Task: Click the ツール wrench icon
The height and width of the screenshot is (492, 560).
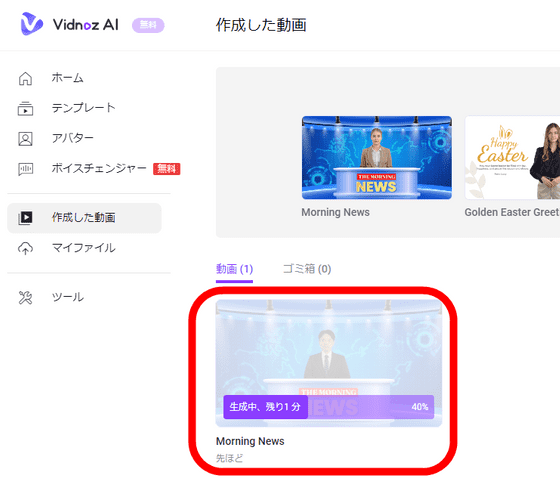Action: pyautogui.click(x=25, y=297)
